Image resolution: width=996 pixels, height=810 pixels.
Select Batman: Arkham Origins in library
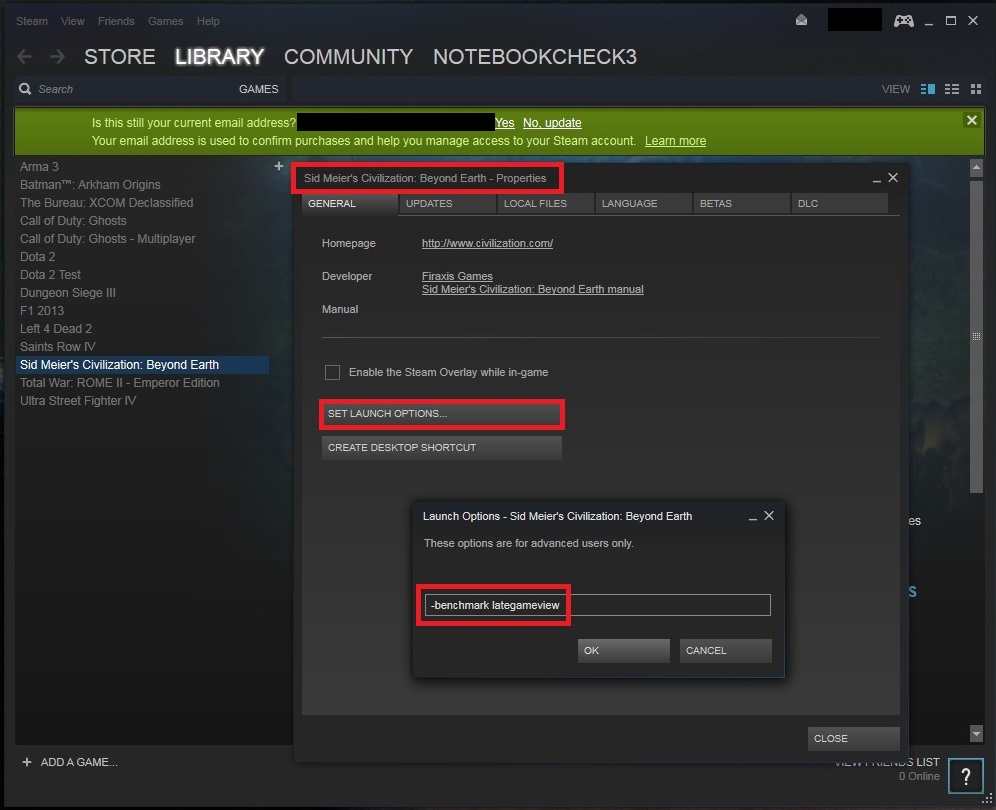pos(90,185)
